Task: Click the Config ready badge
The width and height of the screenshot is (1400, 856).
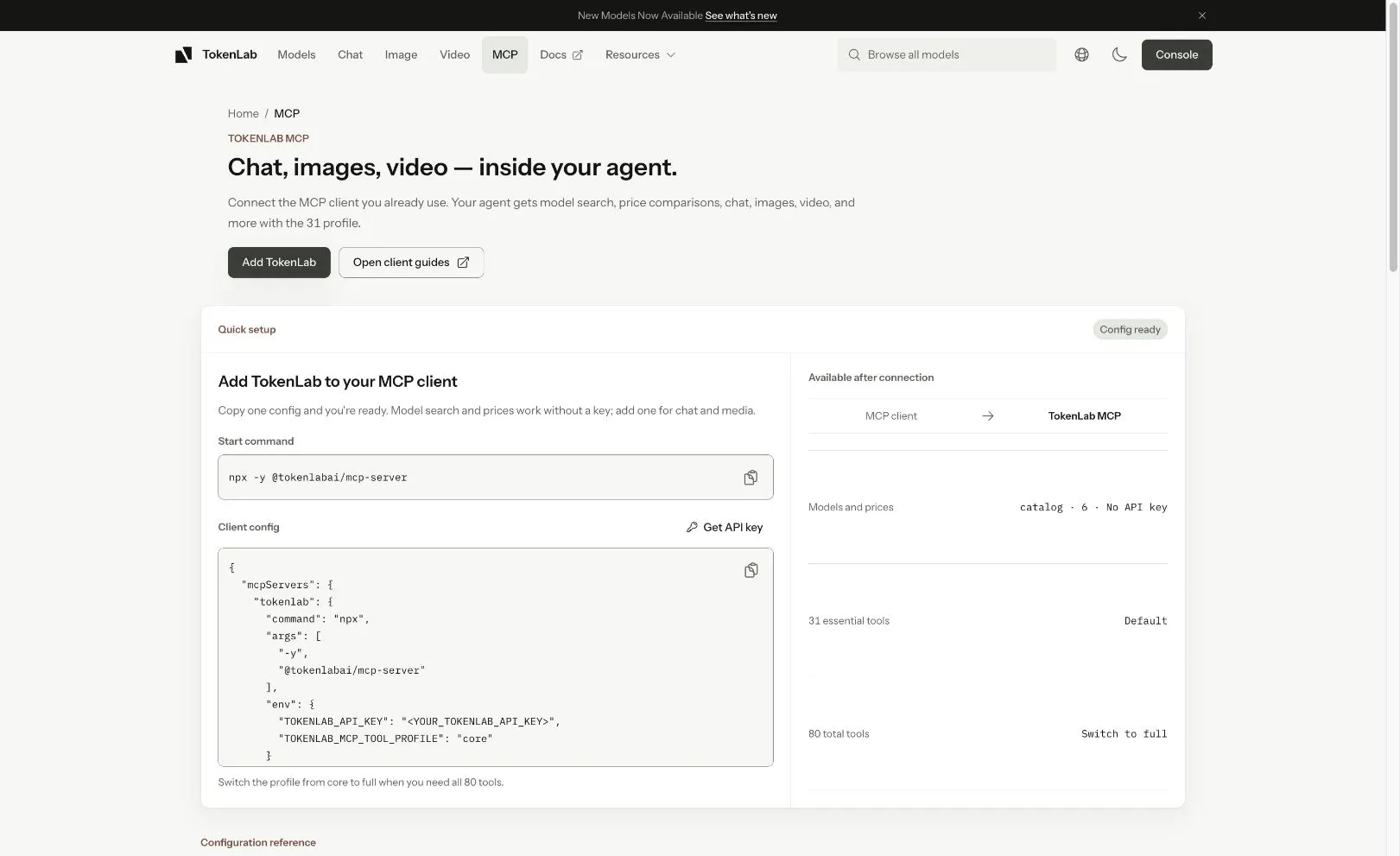Action: click(x=1130, y=329)
